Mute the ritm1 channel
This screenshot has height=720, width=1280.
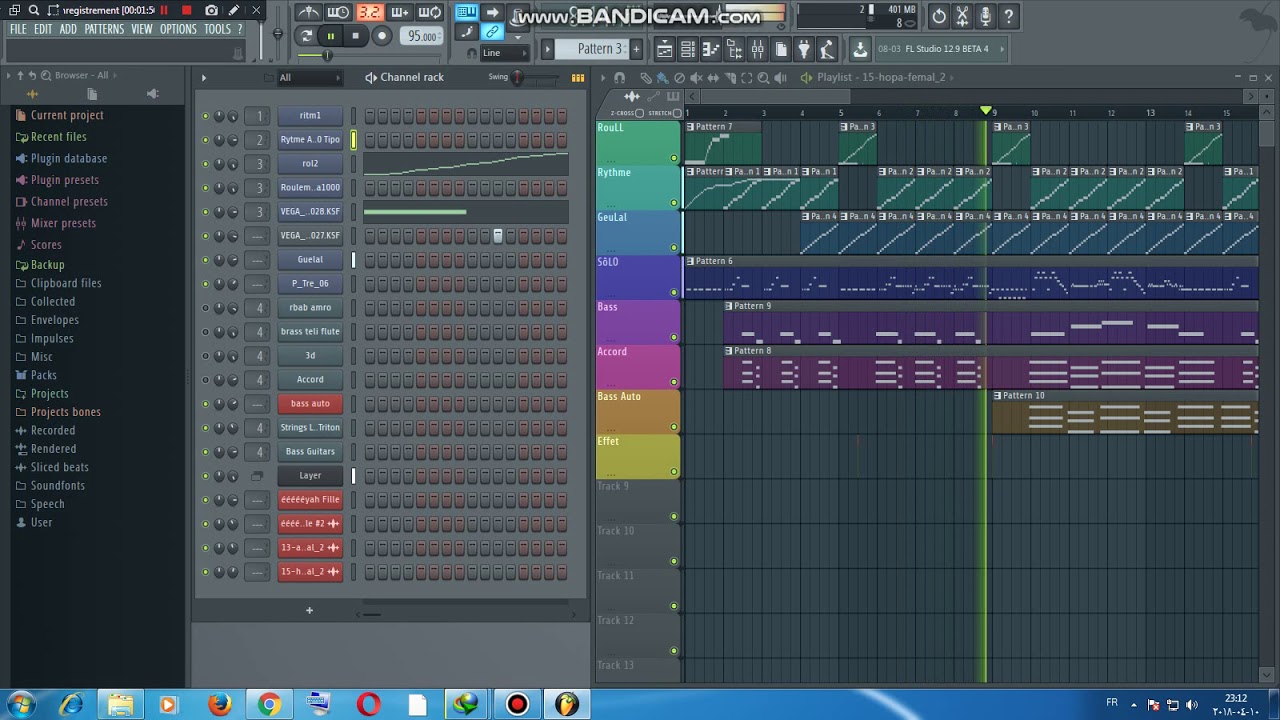tap(206, 116)
